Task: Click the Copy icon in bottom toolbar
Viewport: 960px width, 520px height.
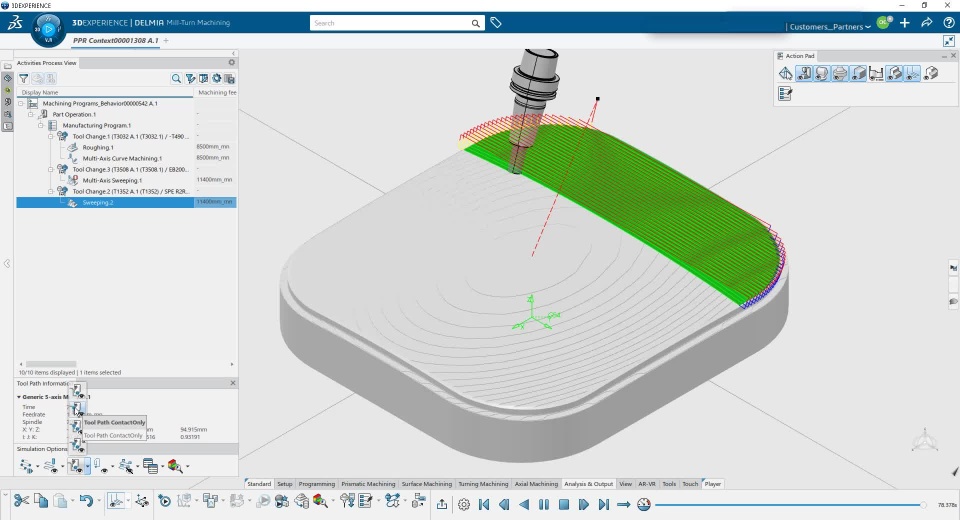Action: coord(41,501)
